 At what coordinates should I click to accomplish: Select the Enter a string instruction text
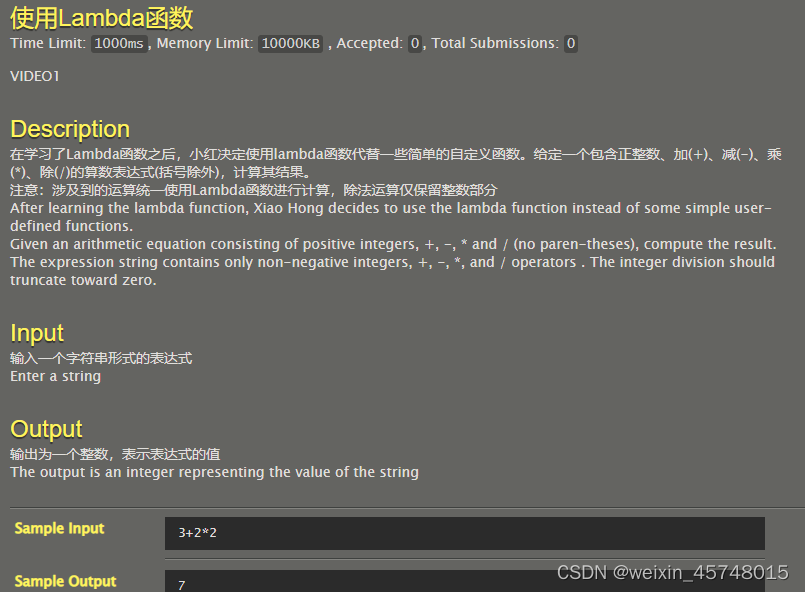click(x=55, y=375)
